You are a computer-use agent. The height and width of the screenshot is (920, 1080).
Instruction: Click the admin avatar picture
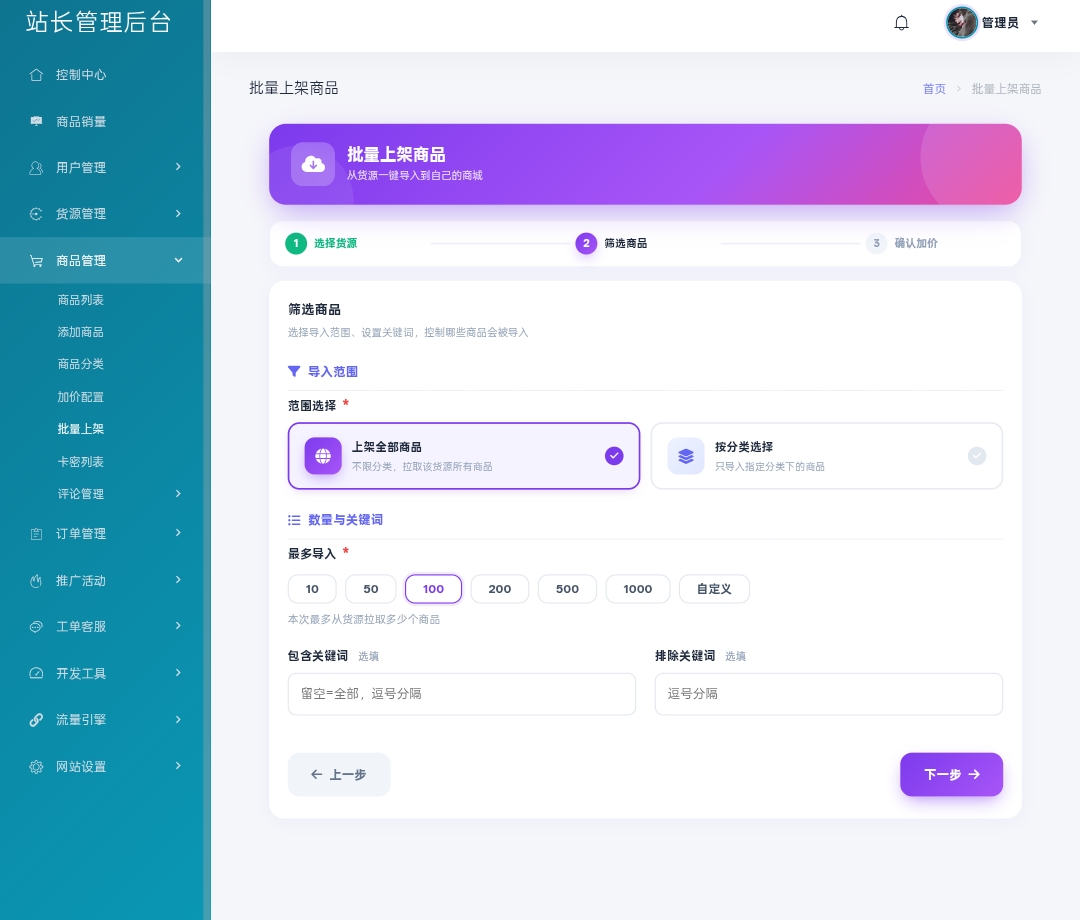click(x=962, y=23)
